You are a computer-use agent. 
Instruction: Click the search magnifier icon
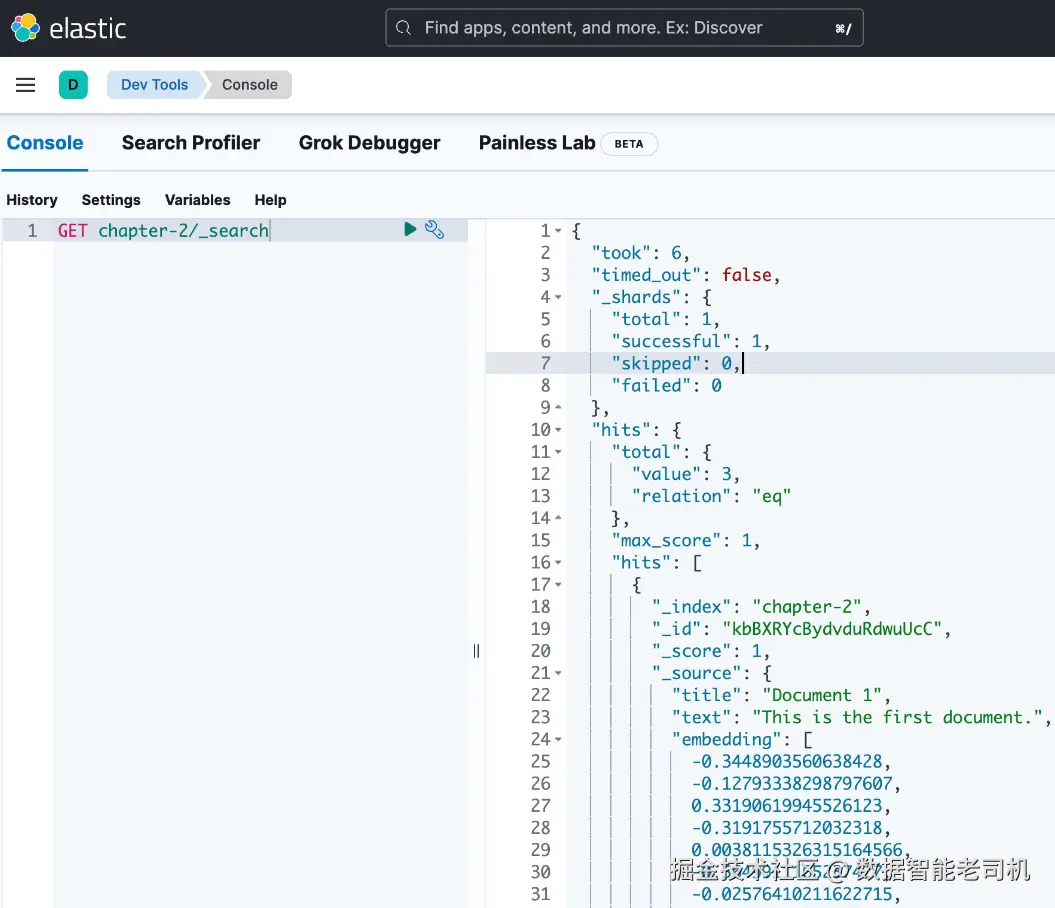coord(404,28)
